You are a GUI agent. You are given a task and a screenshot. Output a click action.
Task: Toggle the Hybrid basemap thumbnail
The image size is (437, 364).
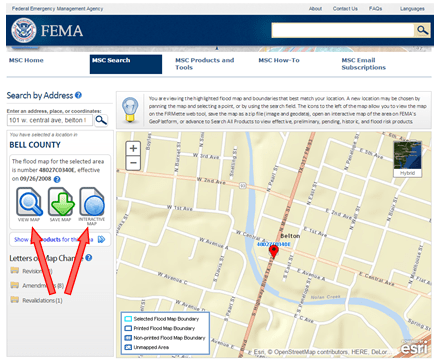[407, 159]
